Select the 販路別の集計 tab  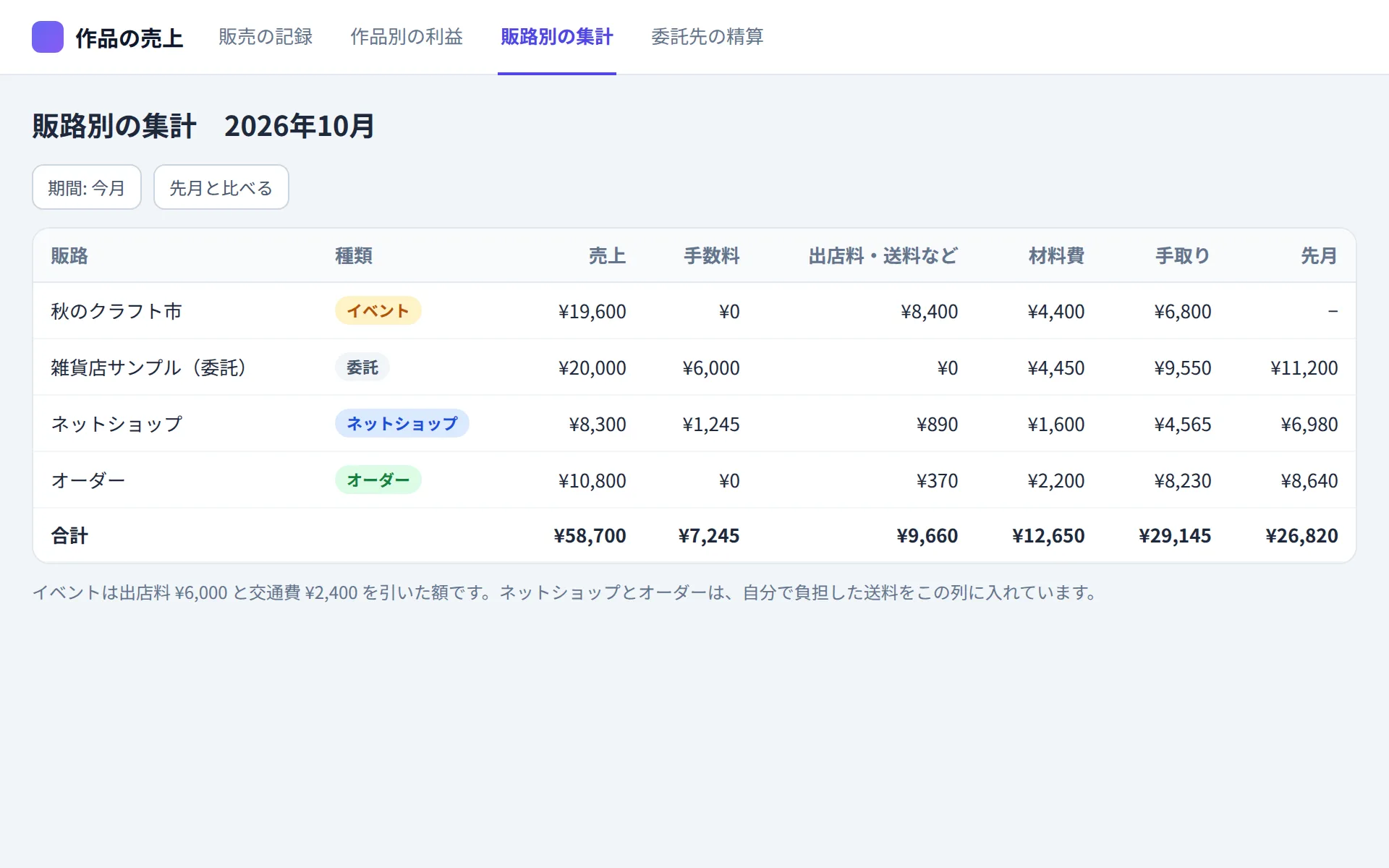click(x=557, y=37)
